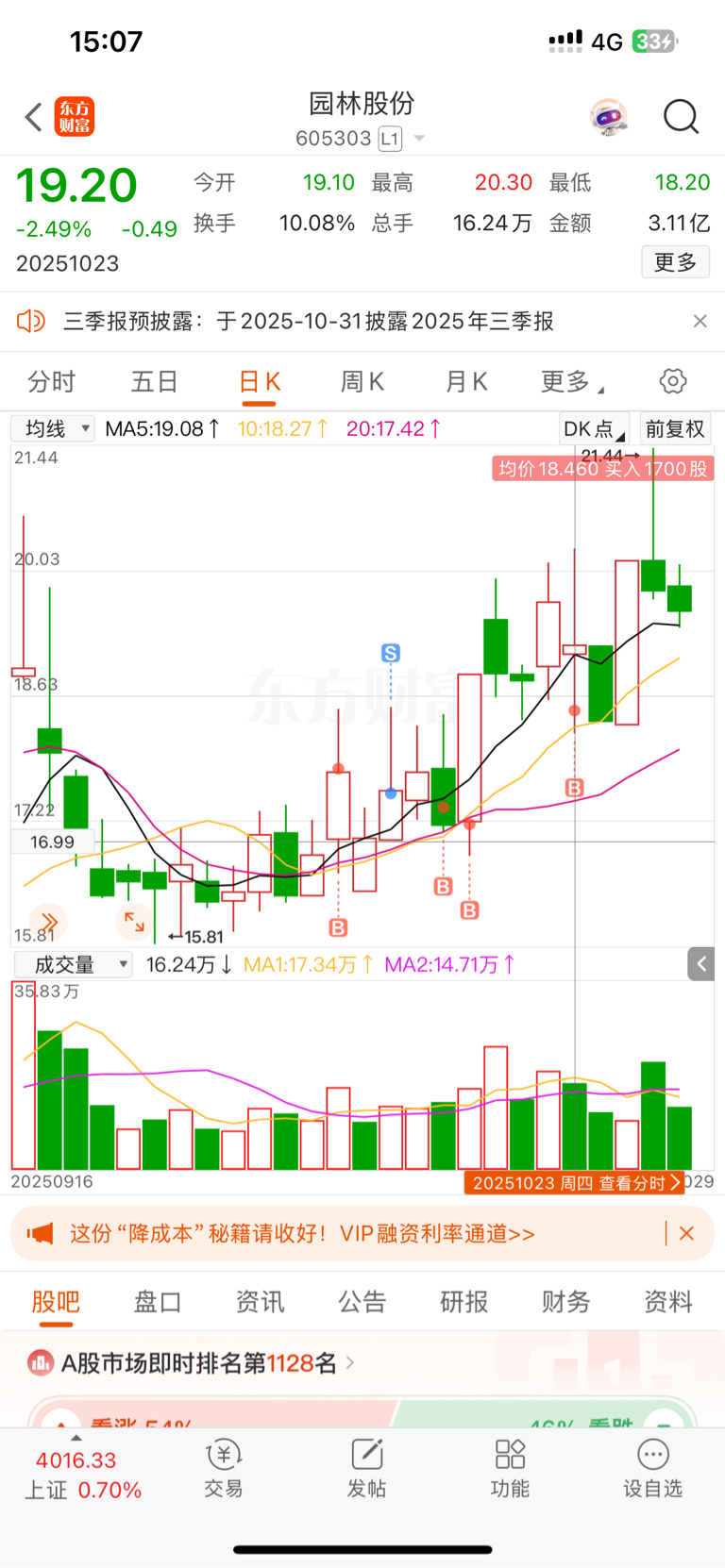Click the 更多 quote details button
This screenshot has width=725, height=1568.
pos(676,261)
